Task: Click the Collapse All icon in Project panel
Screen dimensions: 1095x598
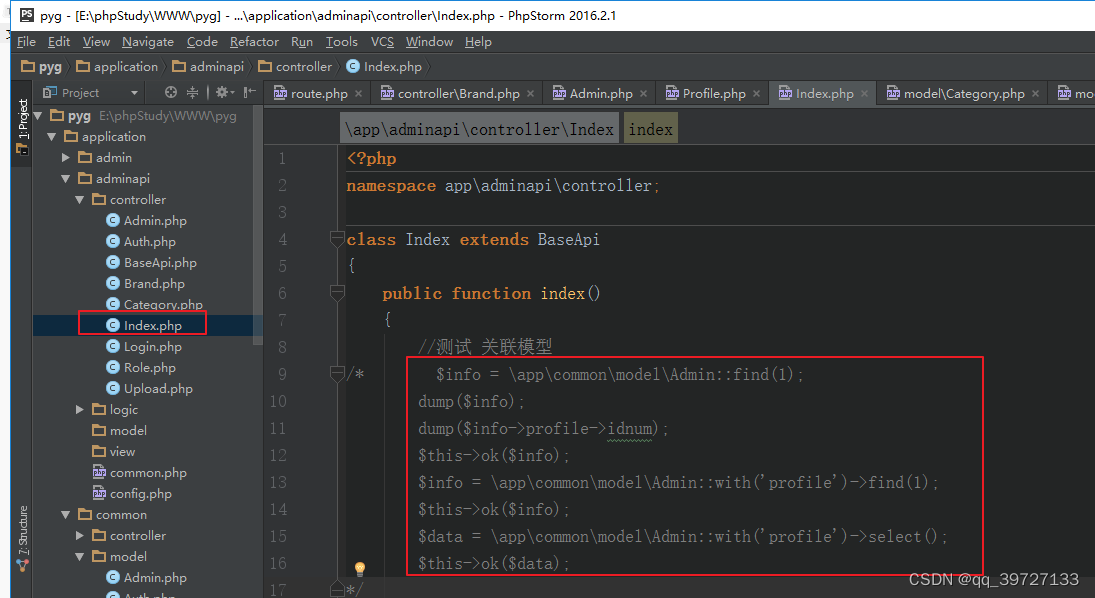Action: (x=193, y=92)
